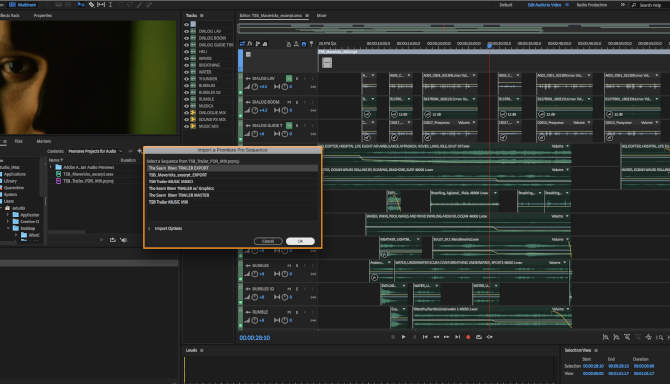Open the Levels panel menu icon
The image size is (670, 384).
pos(202,350)
